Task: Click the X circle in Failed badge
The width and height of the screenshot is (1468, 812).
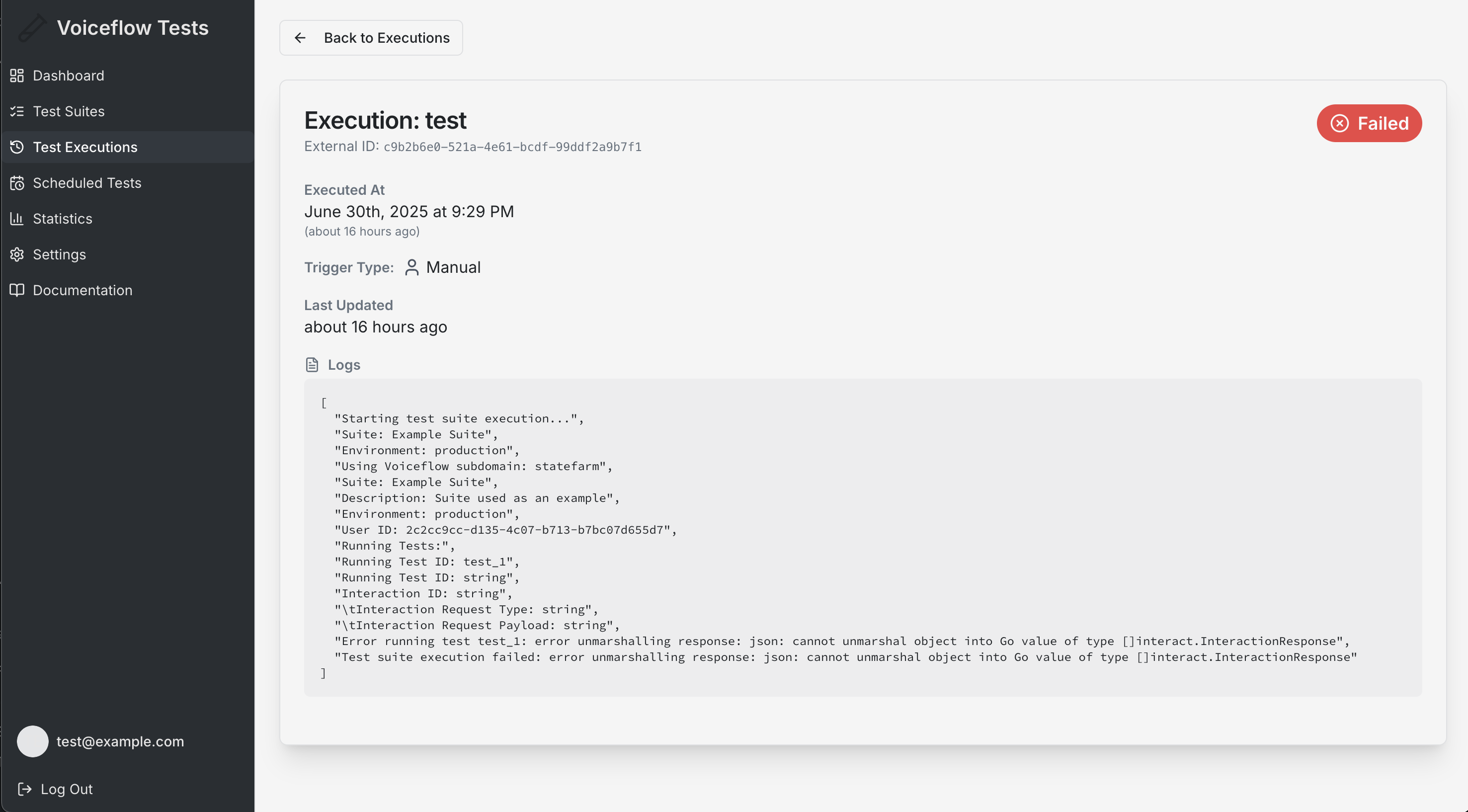Action: click(1340, 123)
